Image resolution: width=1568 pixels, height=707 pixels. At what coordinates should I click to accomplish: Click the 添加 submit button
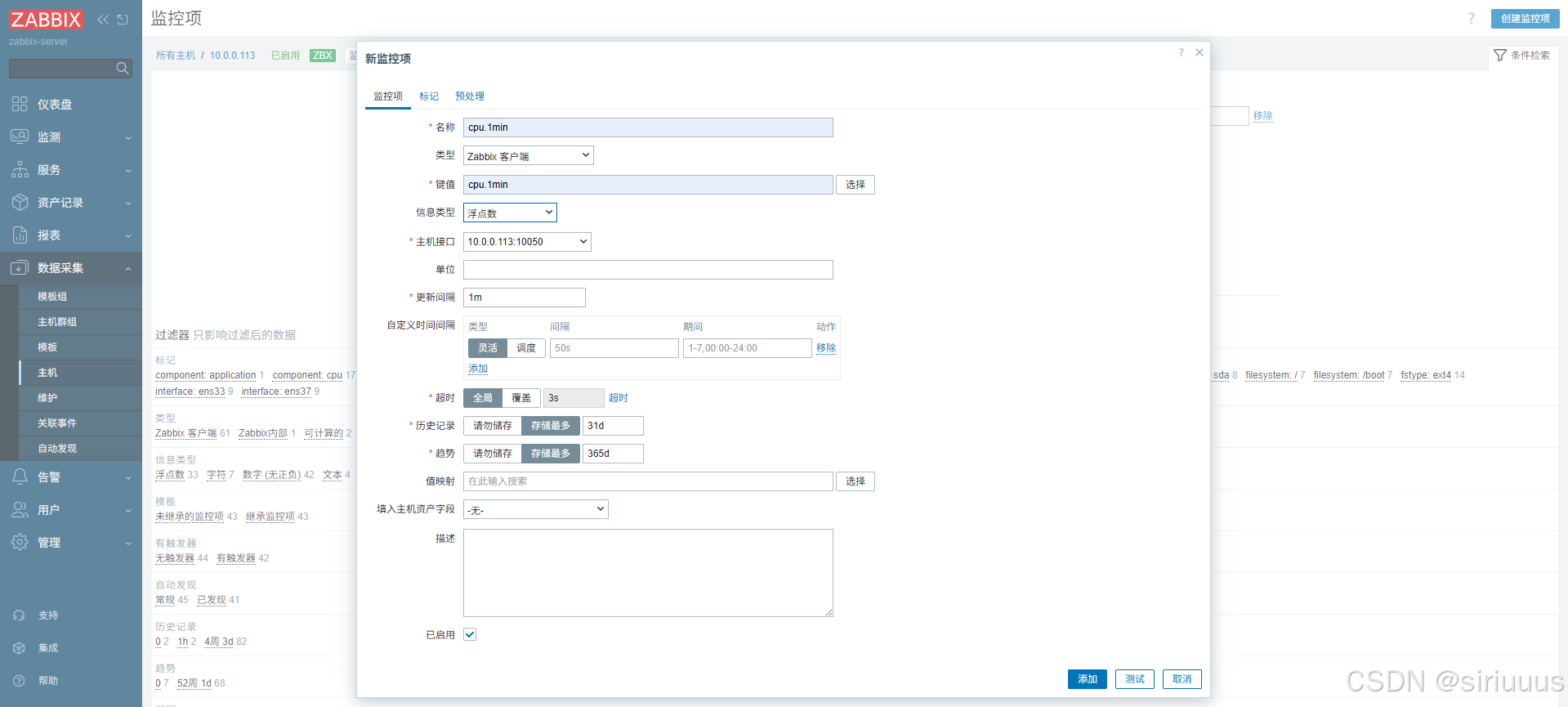pyautogui.click(x=1088, y=679)
